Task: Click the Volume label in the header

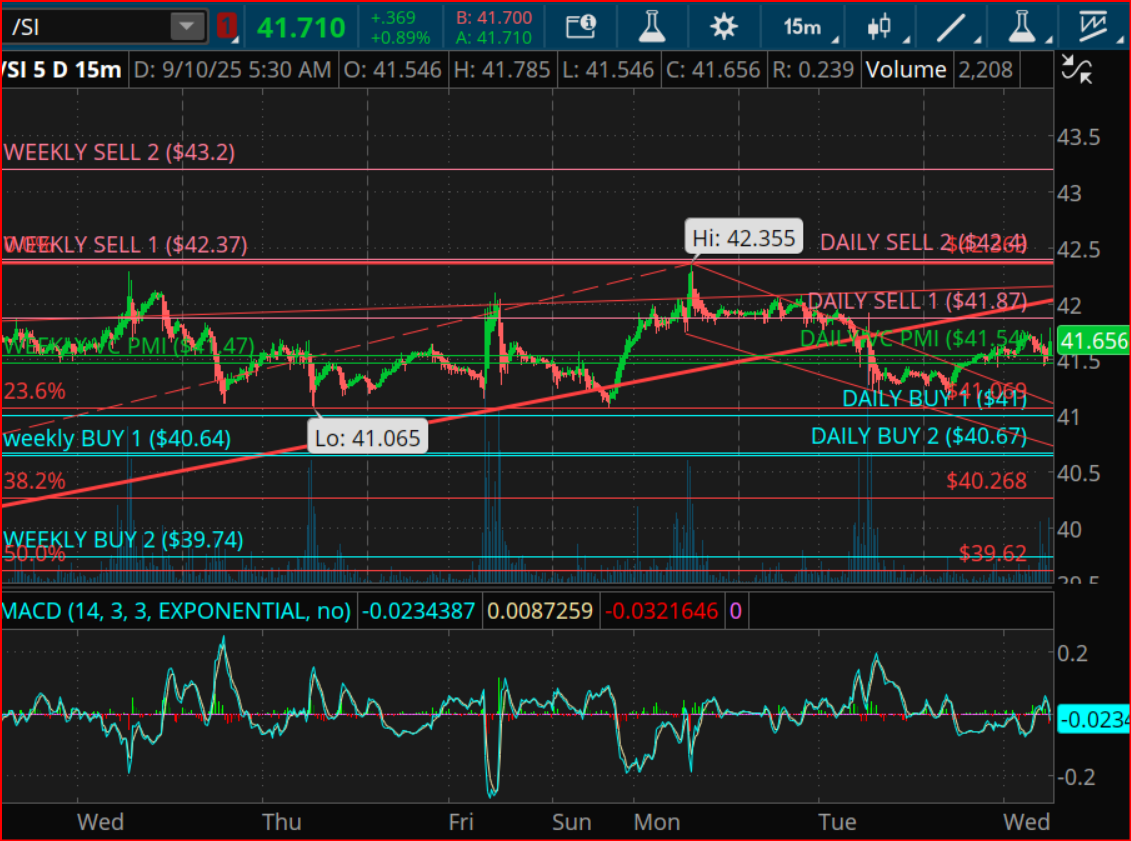Action: click(906, 70)
